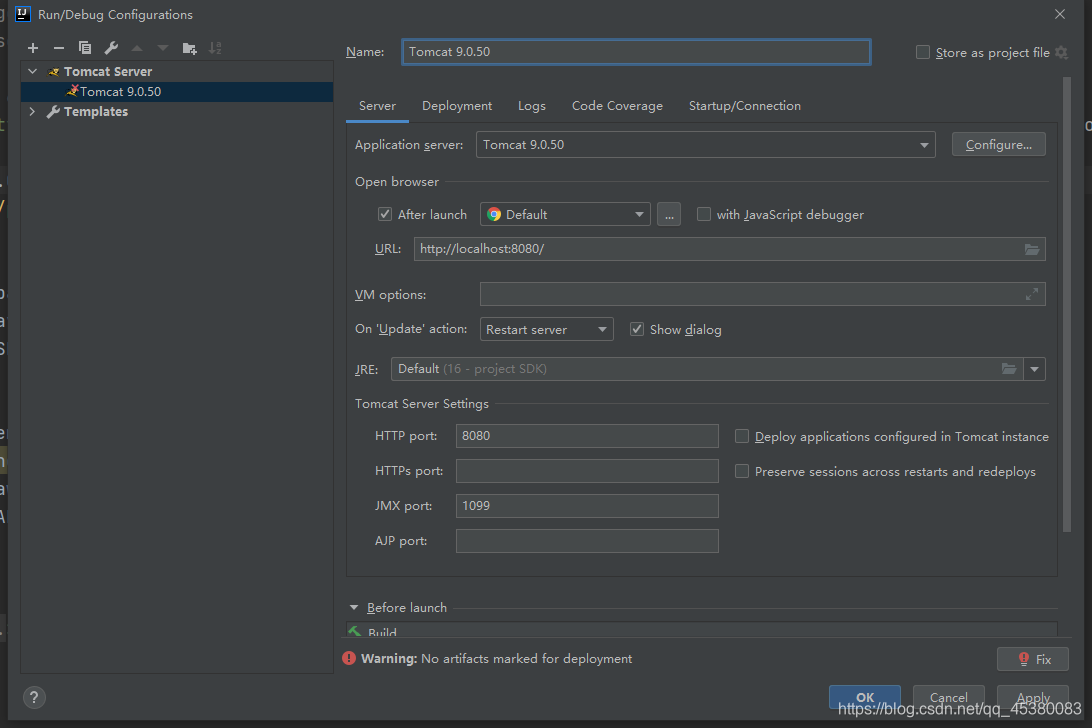Viewport: 1092px width, 728px height.
Task: Enable Deploy applications configured in Tomcat instance
Action: pos(742,436)
